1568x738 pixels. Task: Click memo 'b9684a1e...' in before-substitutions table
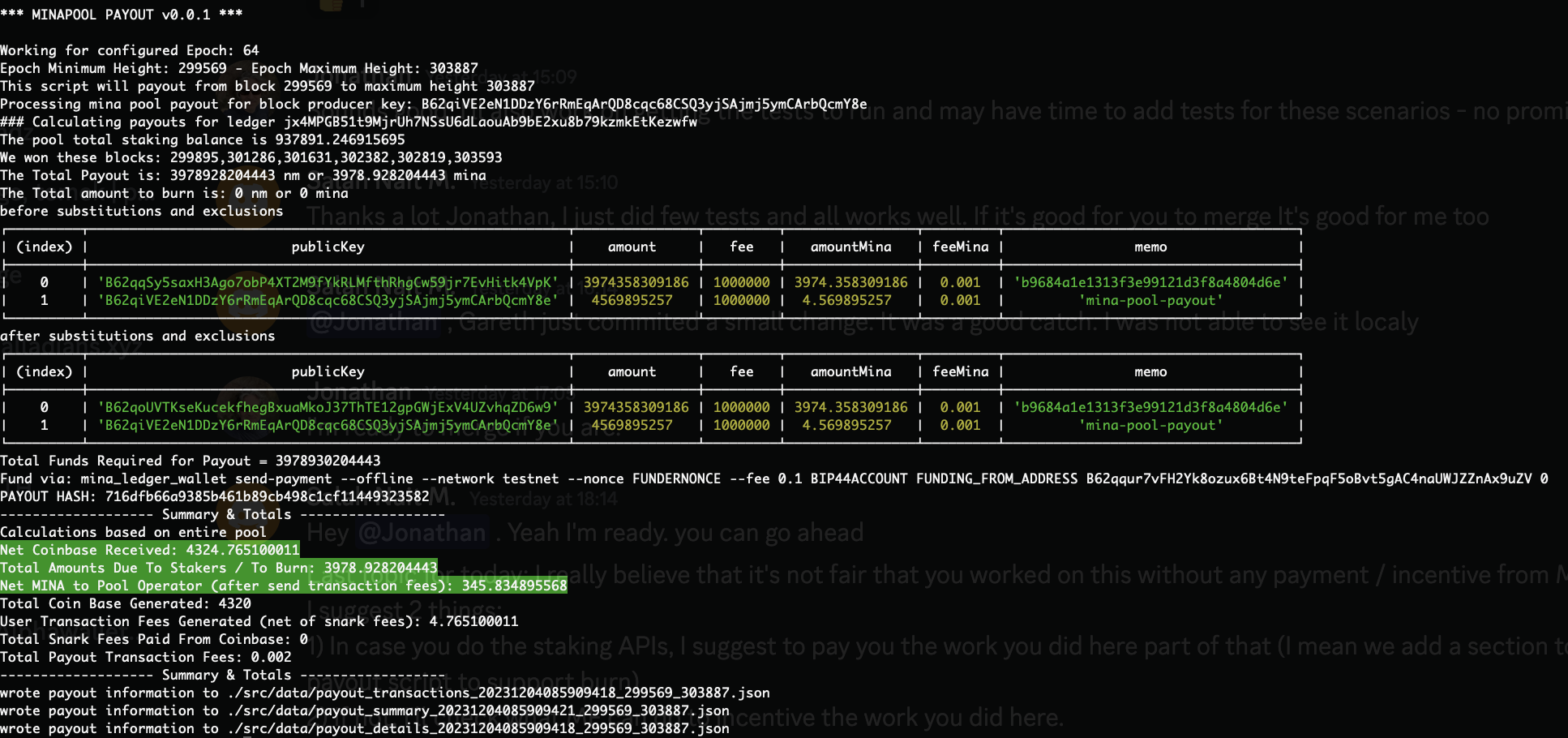tap(1151, 282)
